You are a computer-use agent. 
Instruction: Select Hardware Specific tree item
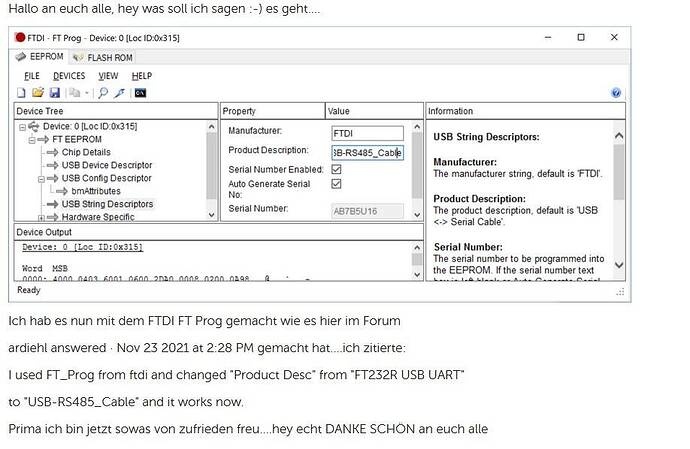coord(98,217)
